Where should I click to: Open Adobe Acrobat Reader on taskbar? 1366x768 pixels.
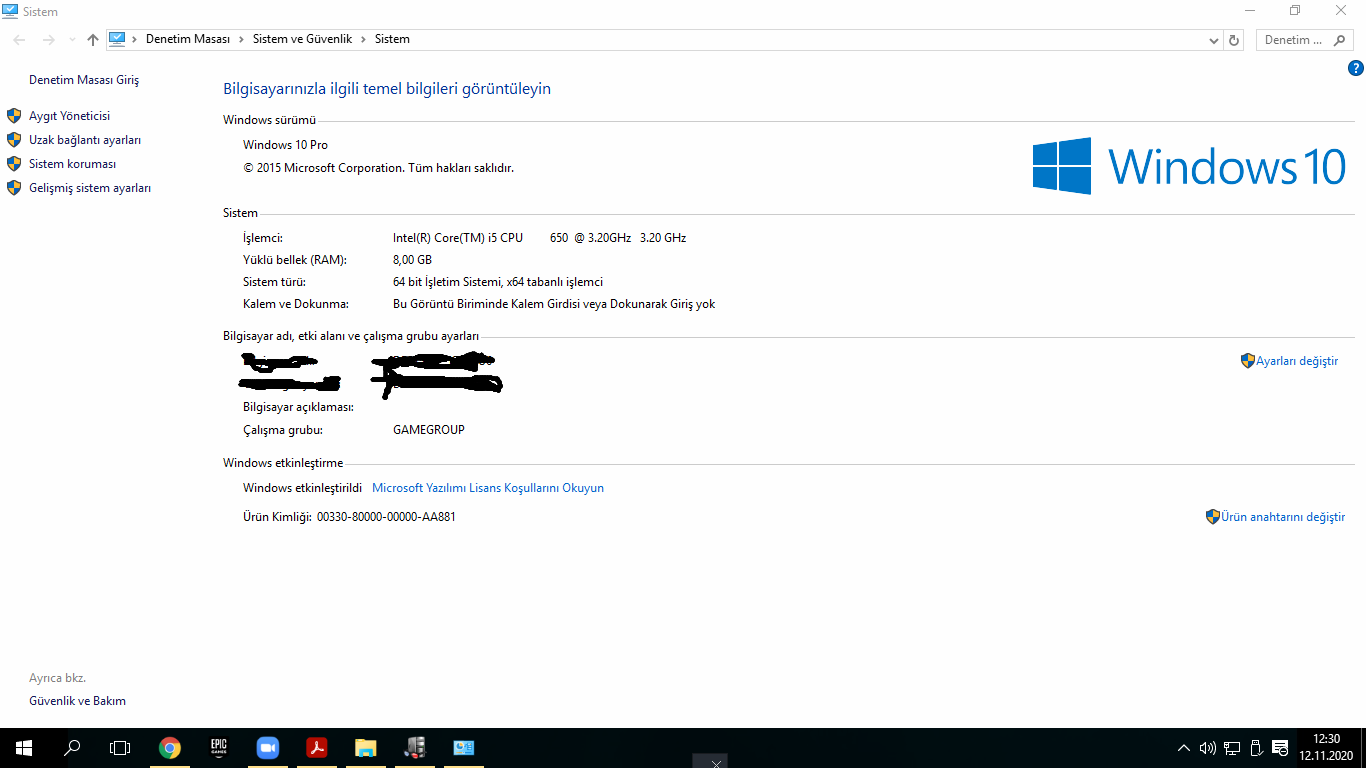tap(316, 748)
